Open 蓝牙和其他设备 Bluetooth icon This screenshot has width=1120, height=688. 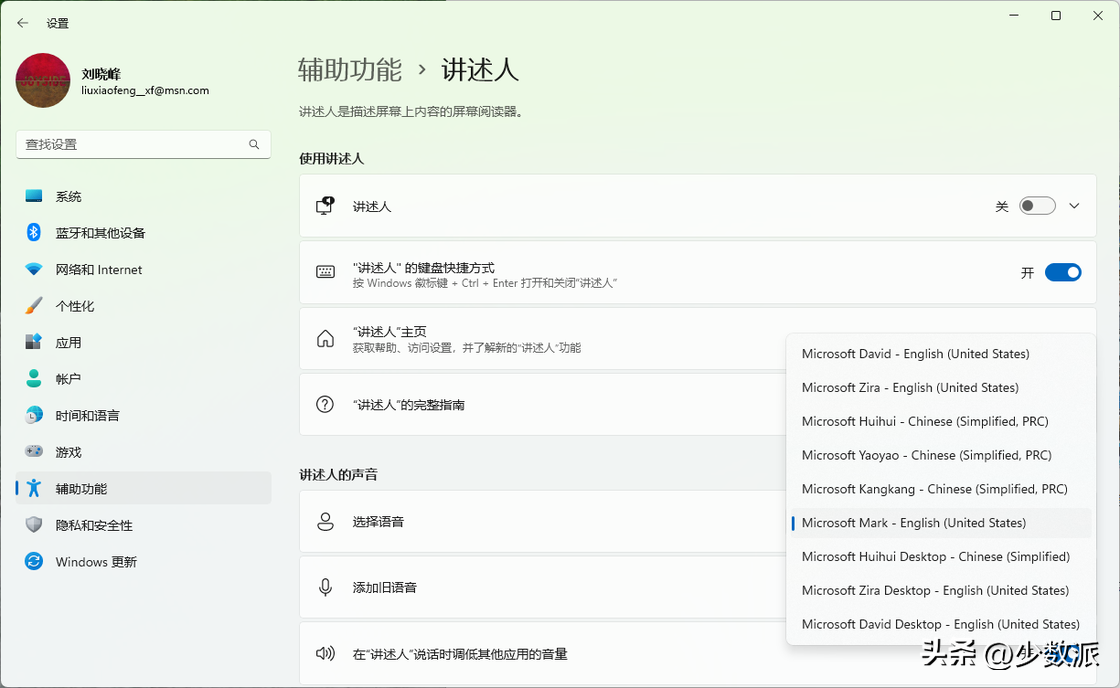click(x=34, y=233)
